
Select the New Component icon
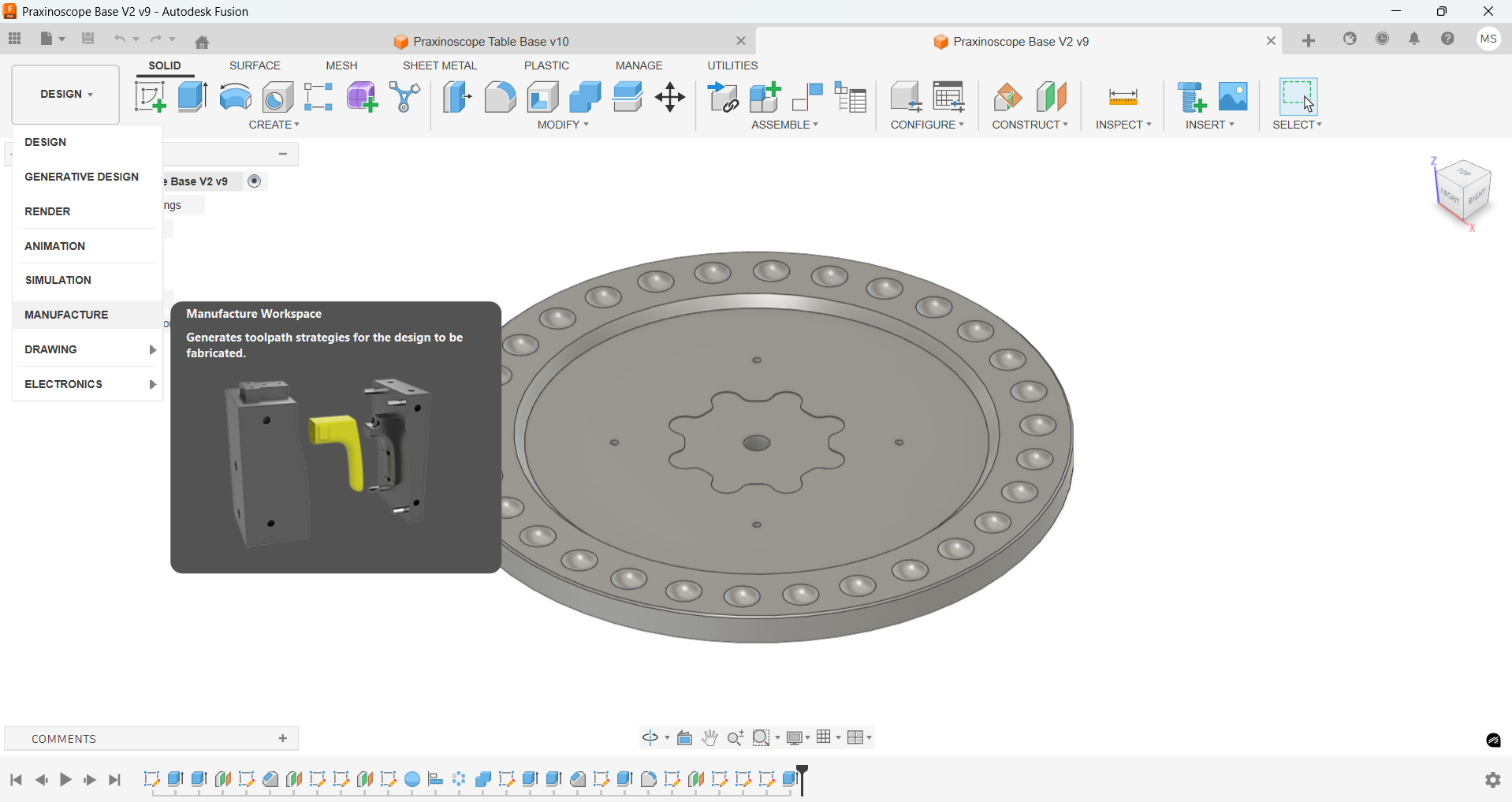765,97
